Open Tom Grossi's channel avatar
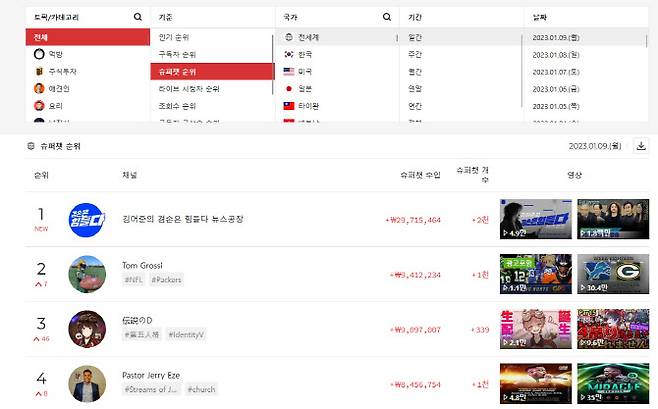Image resolution: width=658 pixels, height=409 pixels. click(86, 274)
